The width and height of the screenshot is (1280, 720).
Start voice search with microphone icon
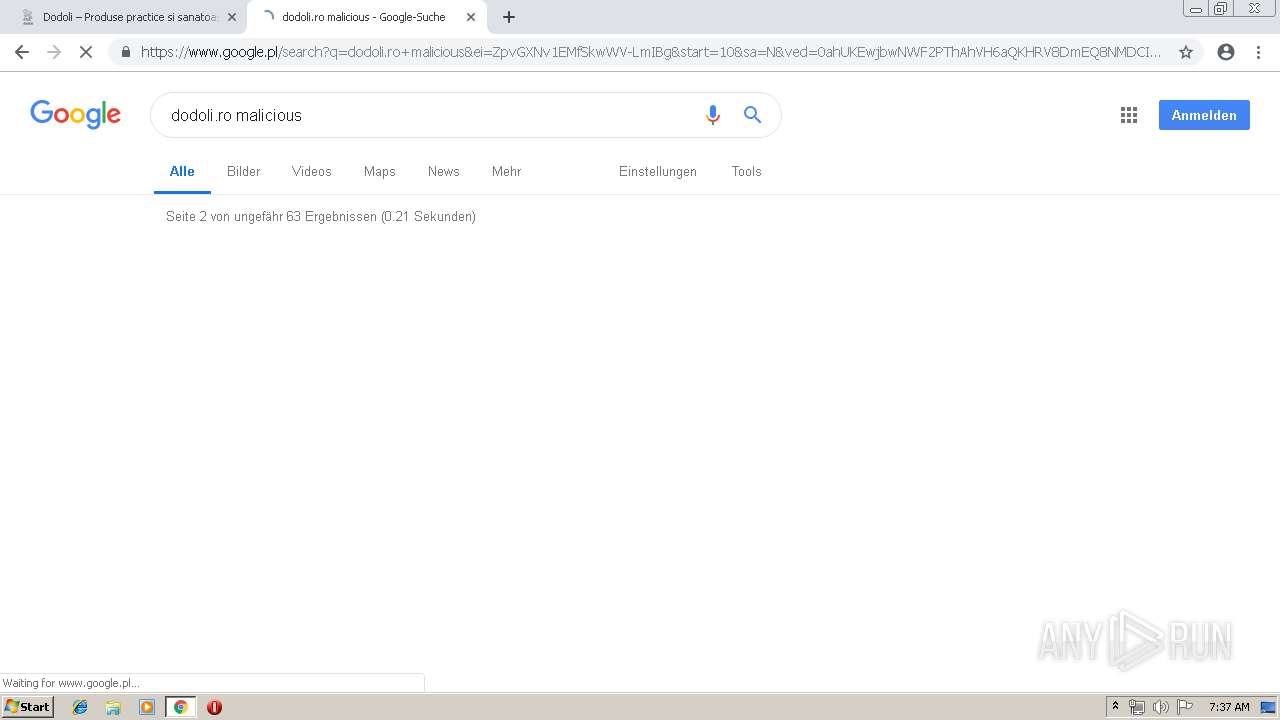pos(713,115)
